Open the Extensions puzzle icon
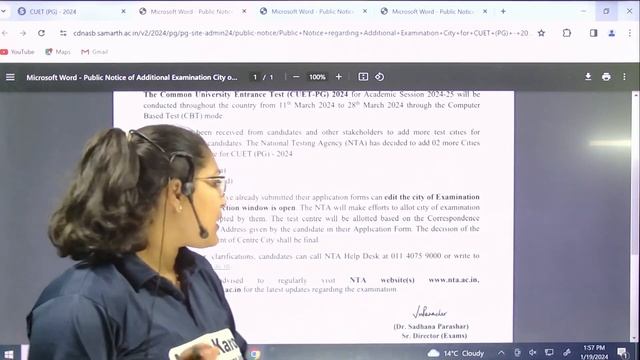640x360 pixels. [x=567, y=33]
